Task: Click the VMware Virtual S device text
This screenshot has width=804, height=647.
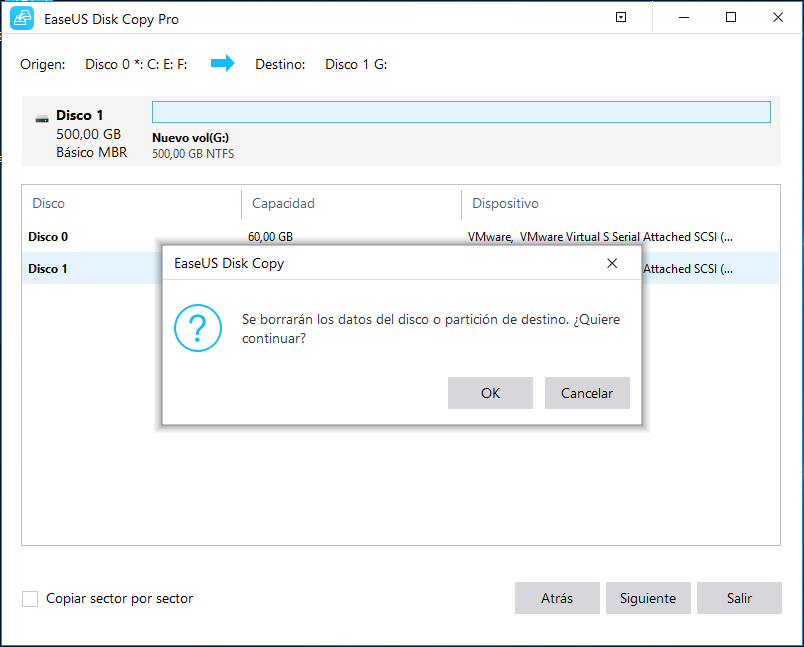Action: [x=600, y=237]
